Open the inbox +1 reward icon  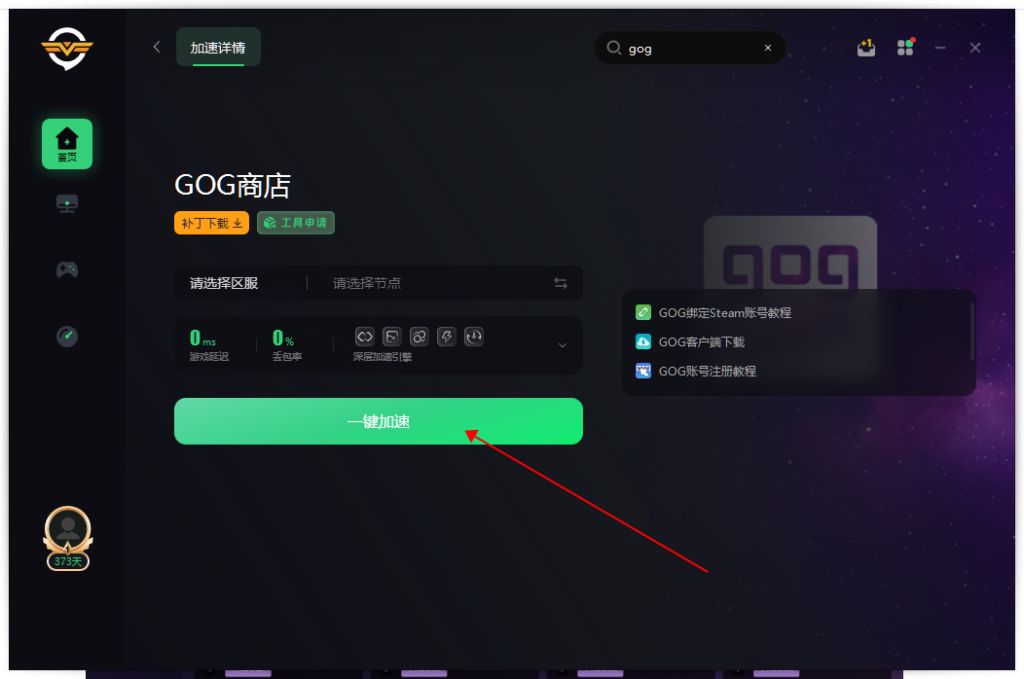click(866, 48)
